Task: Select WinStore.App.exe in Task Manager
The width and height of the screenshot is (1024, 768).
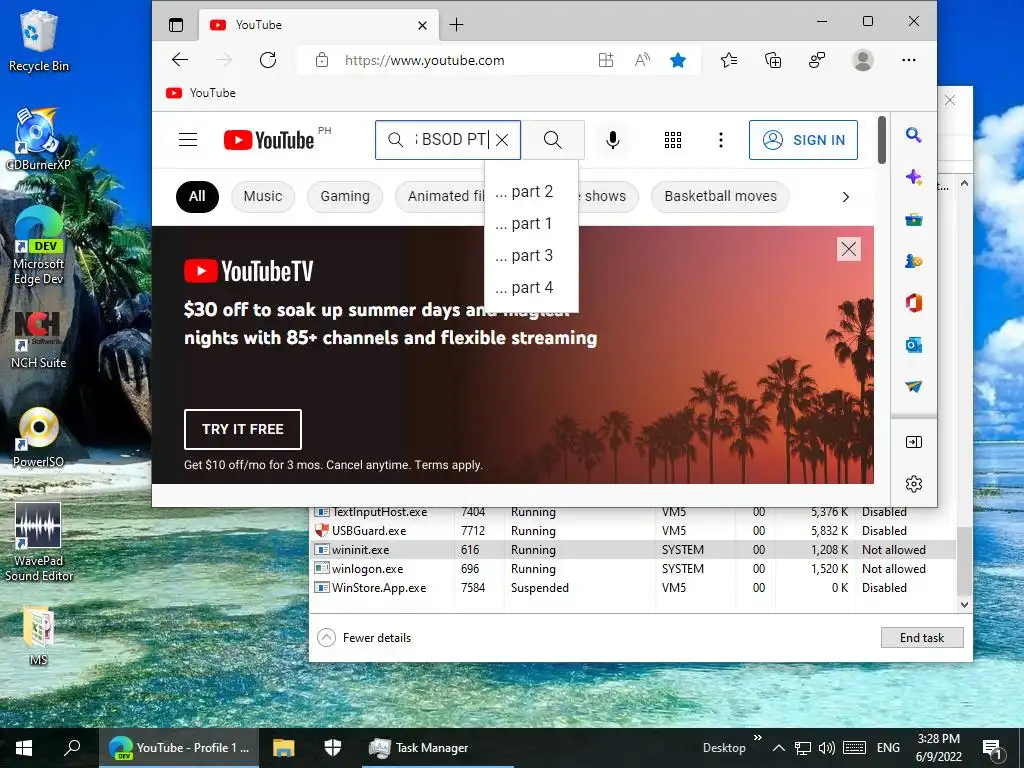Action: coord(633,588)
